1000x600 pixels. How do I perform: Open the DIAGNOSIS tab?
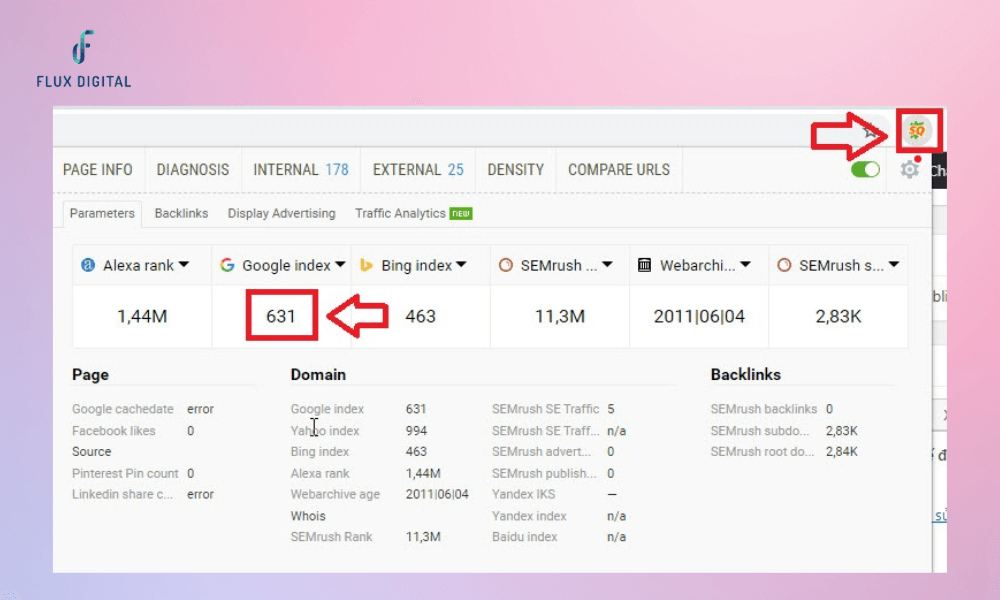tap(193, 170)
